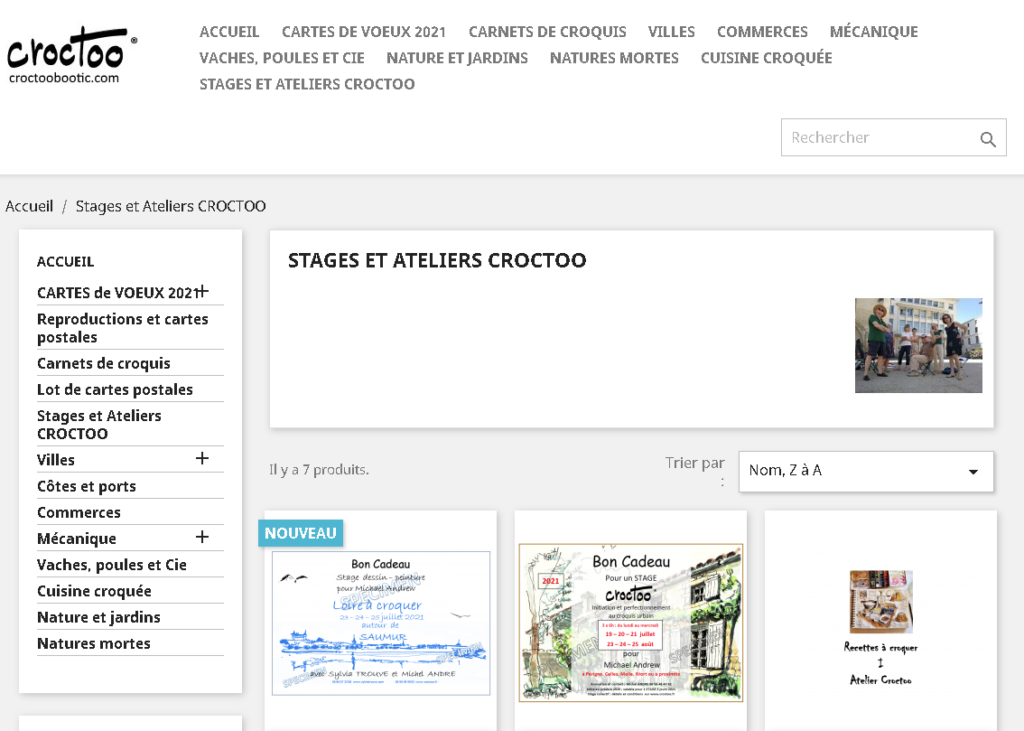1024x731 pixels.
Task: Expand CARTES de VOEUX 2021 subcategories
Action: pos(202,291)
